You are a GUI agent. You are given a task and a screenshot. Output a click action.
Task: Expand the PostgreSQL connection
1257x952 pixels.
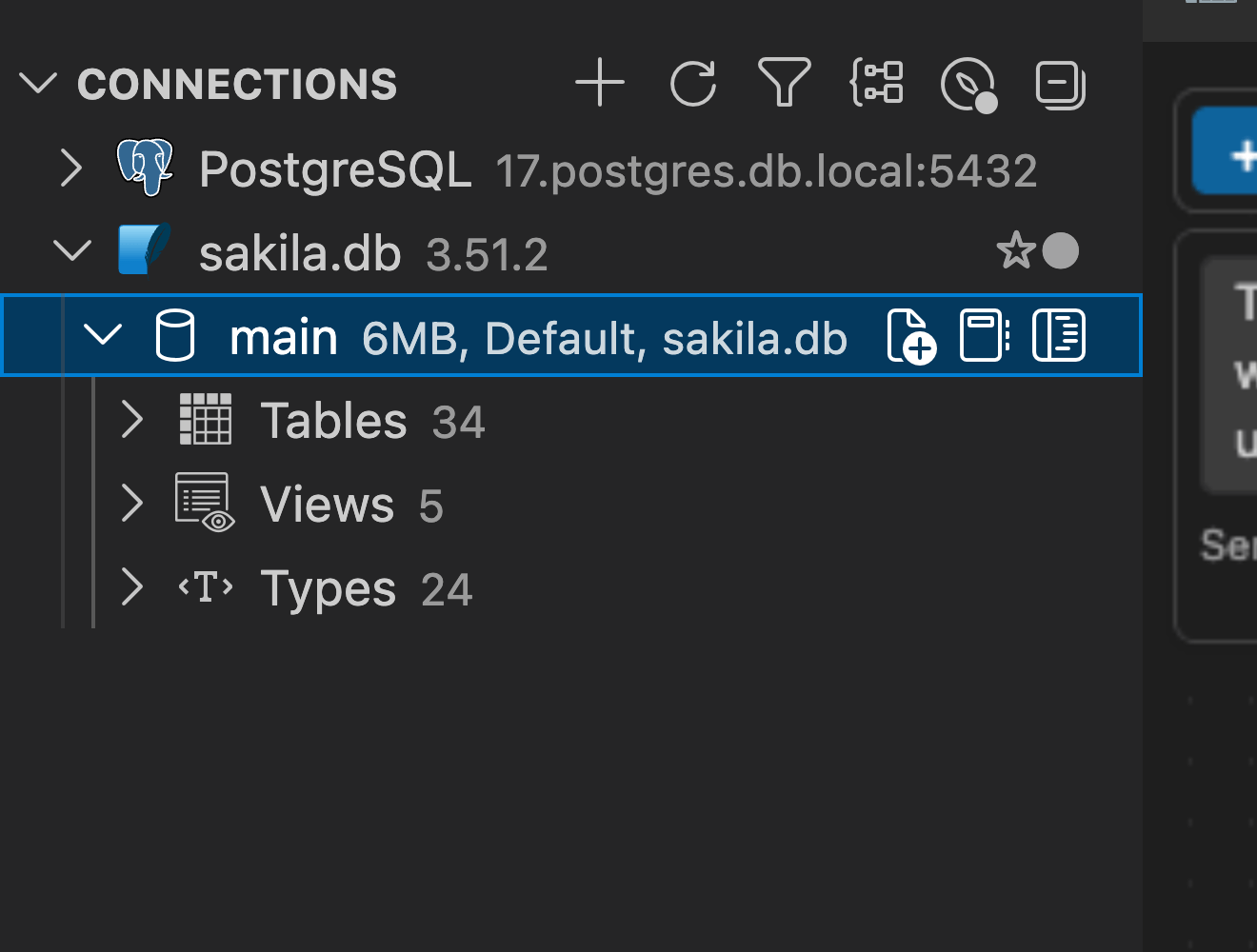point(70,168)
